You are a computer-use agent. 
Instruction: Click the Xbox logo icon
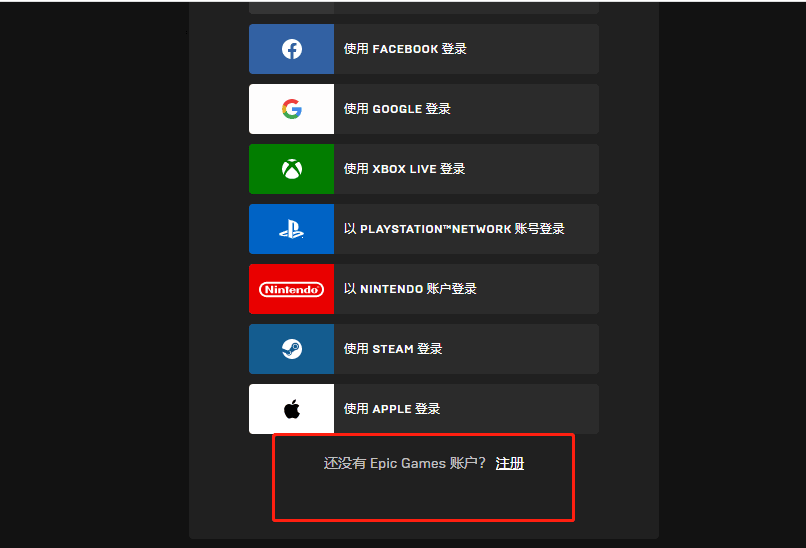pos(291,169)
